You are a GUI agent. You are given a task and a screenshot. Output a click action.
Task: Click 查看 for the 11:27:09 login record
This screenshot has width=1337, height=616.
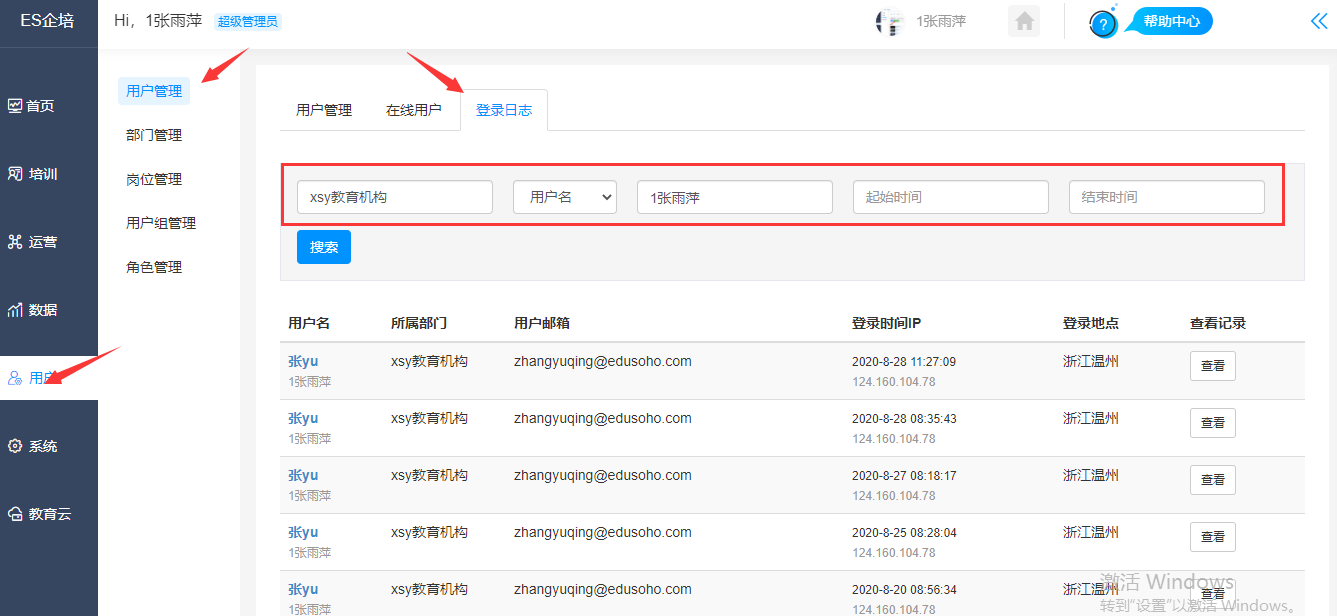click(1212, 366)
